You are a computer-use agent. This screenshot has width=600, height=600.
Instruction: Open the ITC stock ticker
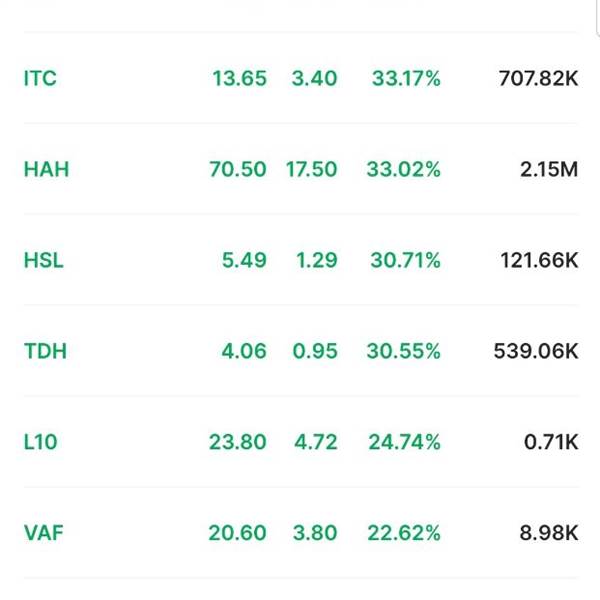(40, 78)
